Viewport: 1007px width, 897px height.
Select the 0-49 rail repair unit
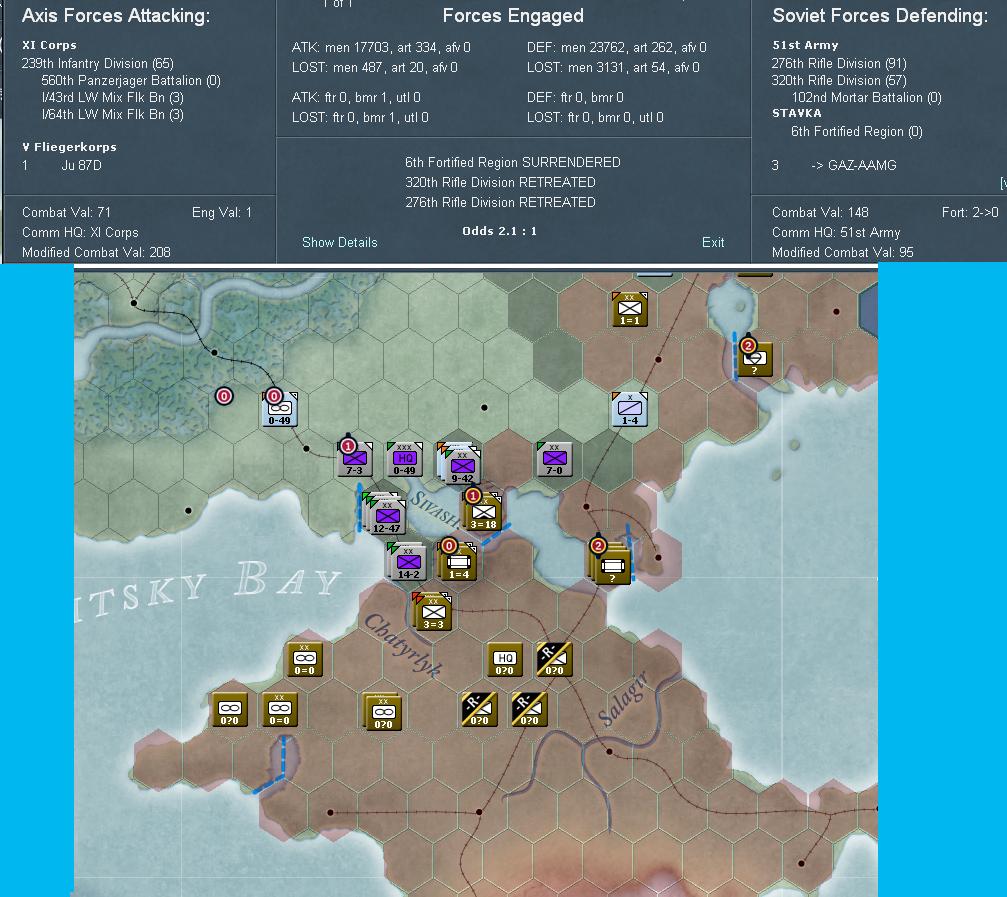[x=280, y=409]
